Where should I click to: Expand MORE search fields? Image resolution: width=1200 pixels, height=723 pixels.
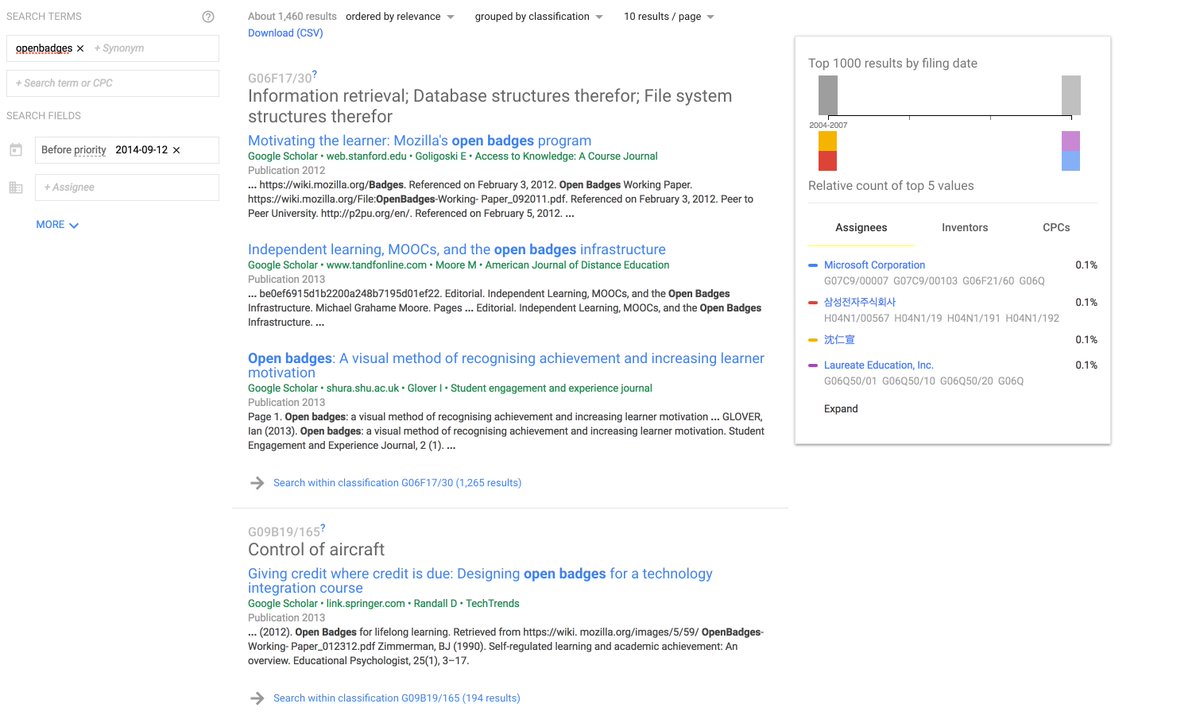pyautogui.click(x=57, y=225)
